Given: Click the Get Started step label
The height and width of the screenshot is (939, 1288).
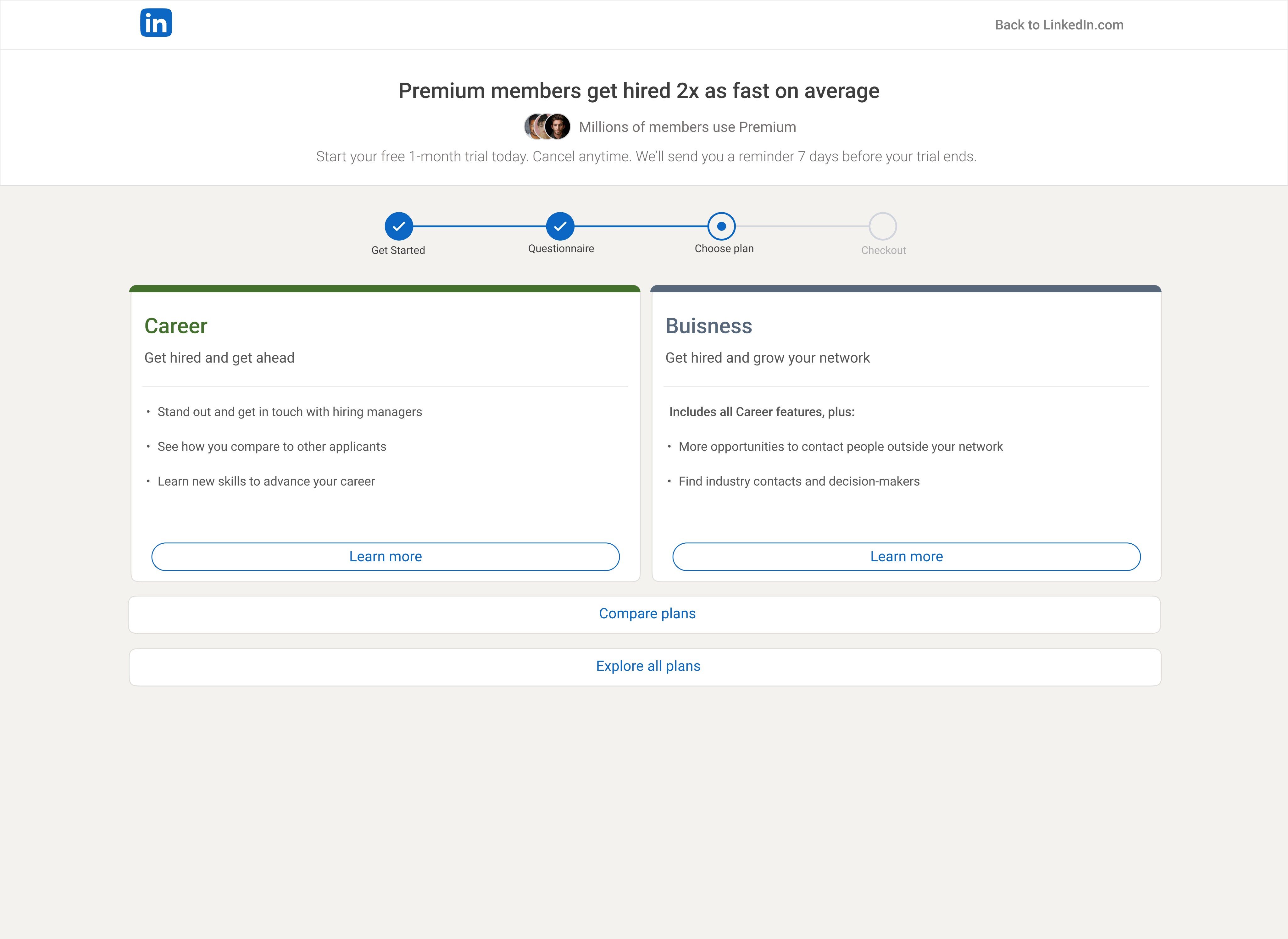Looking at the screenshot, I should [398, 250].
